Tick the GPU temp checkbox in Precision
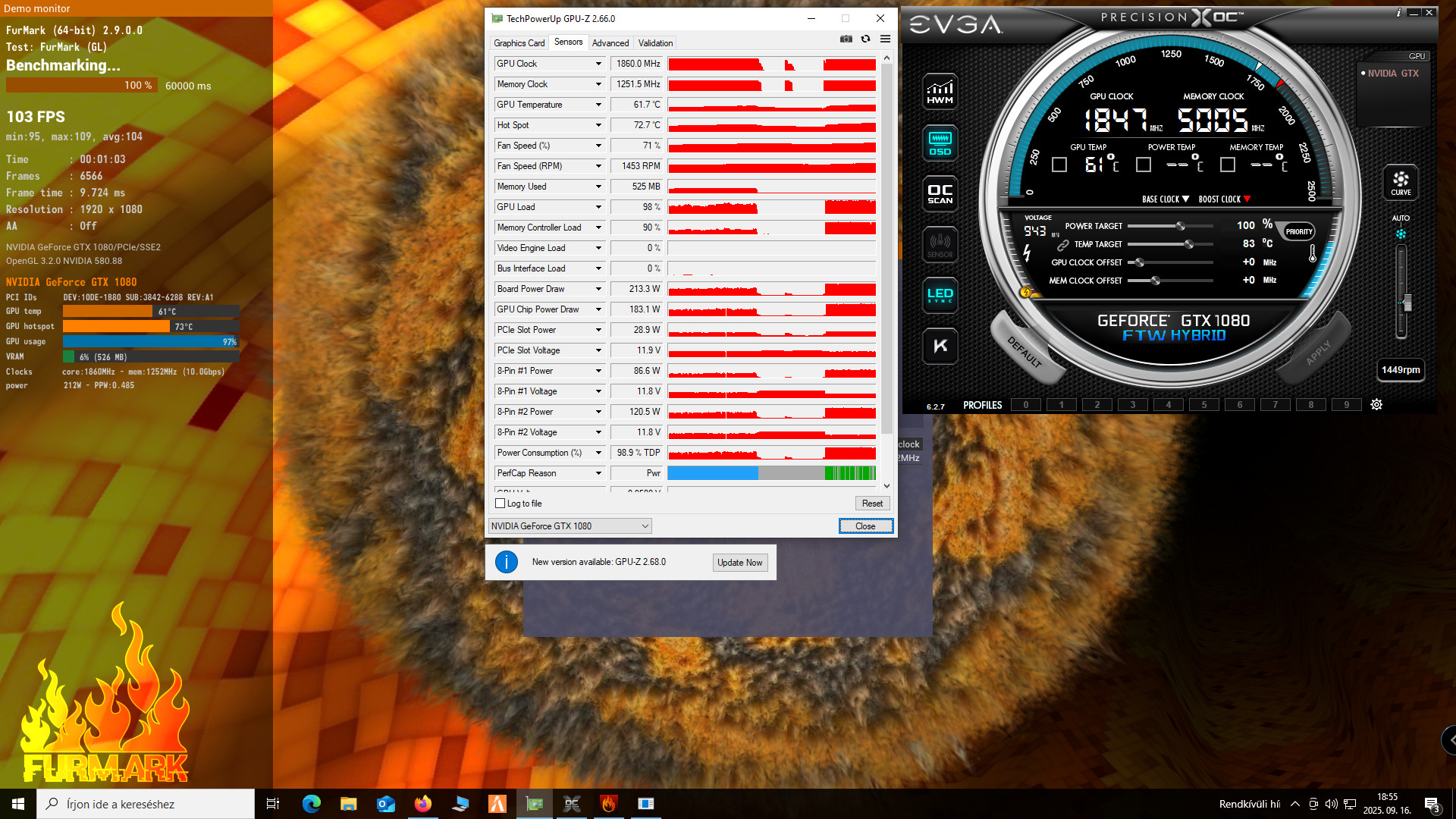 (x=1059, y=165)
